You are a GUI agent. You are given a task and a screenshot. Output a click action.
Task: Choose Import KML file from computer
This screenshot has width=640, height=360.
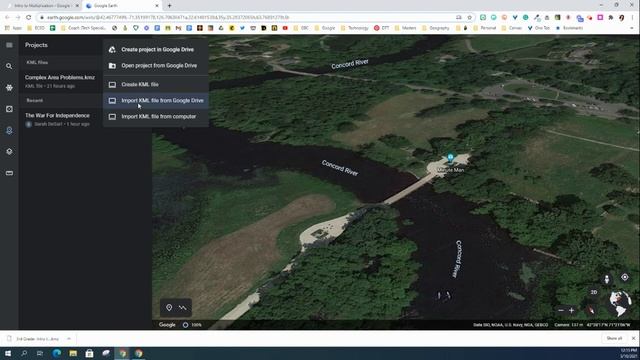point(156,116)
